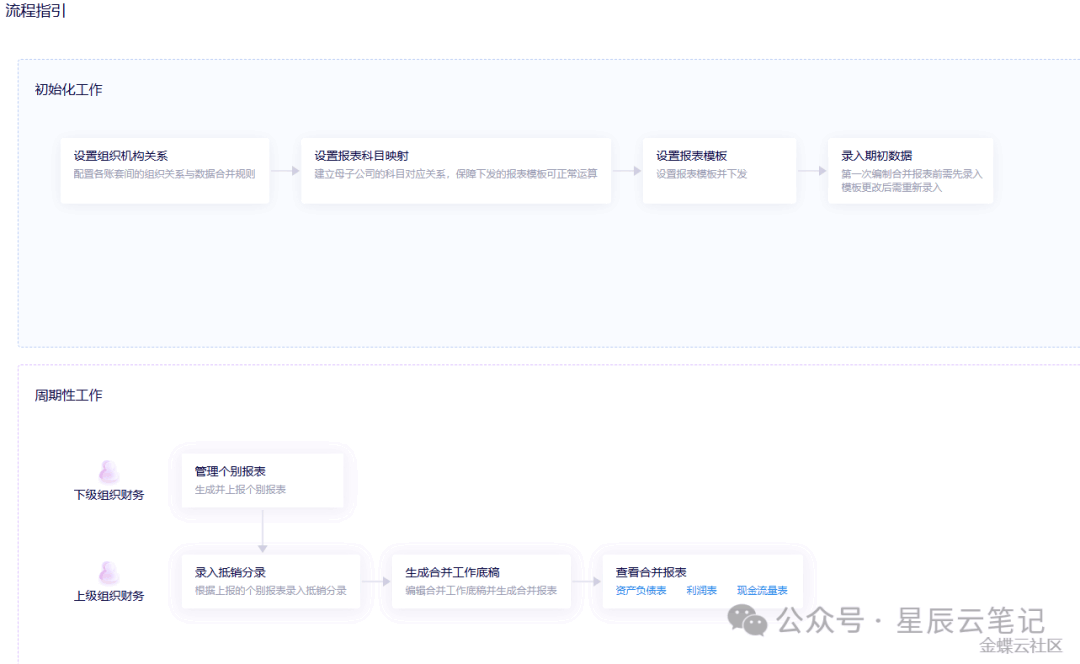This screenshot has width=1080, height=664.
Task: Open the 现金流量表 link
Action: pyautogui.click(x=762, y=591)
